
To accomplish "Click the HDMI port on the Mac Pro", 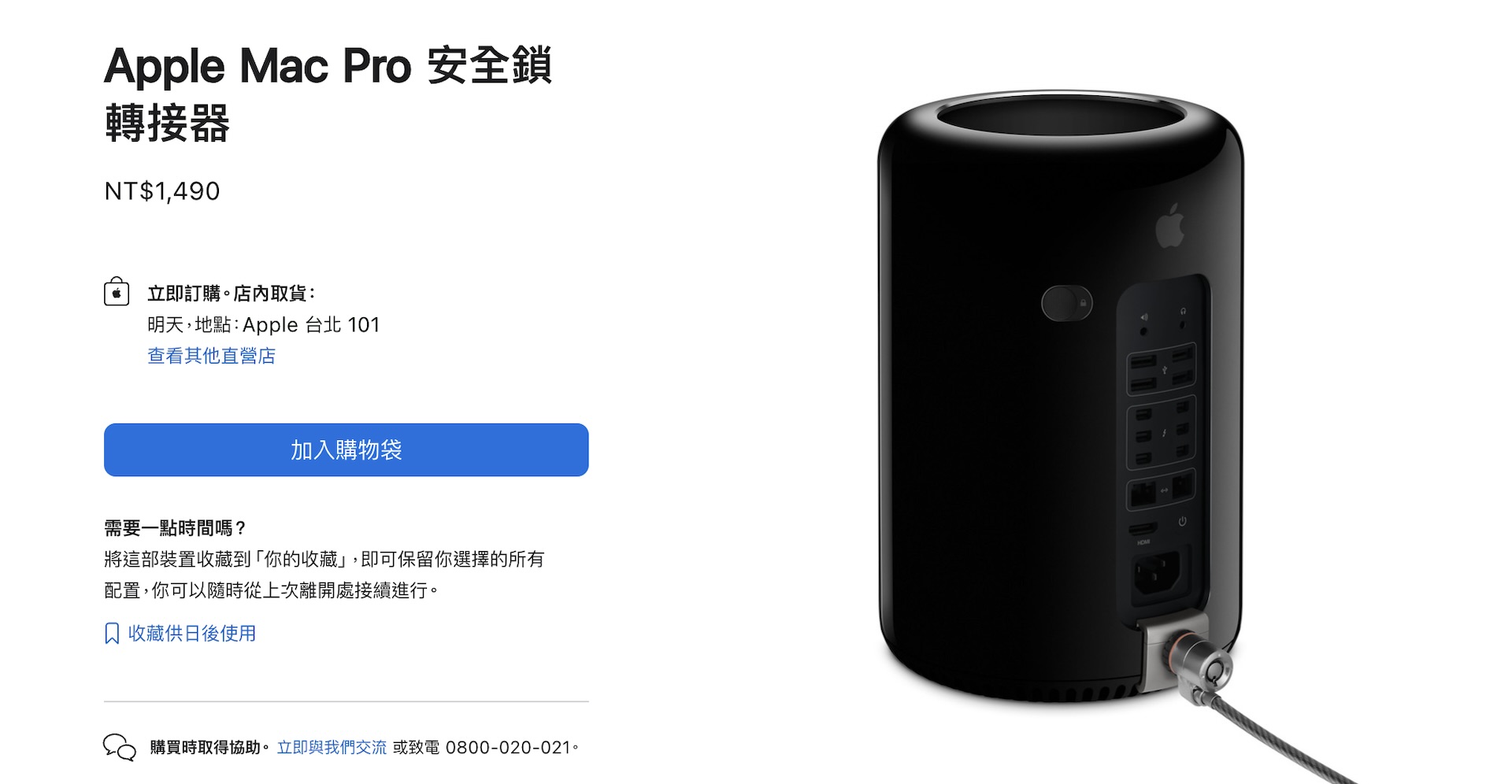I will point(1144,529).
